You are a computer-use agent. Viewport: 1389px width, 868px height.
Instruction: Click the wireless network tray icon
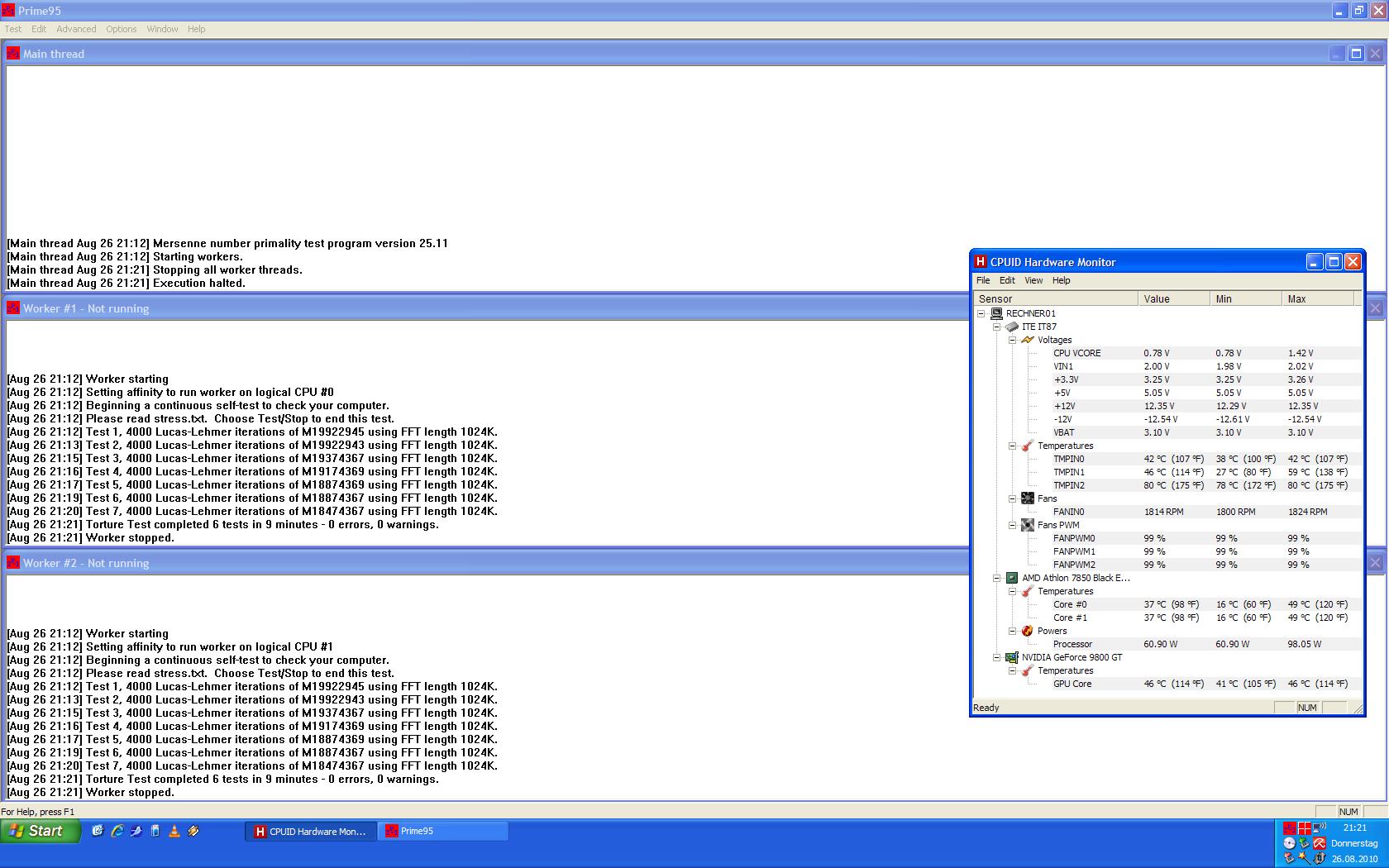(x=1320, y=827)
